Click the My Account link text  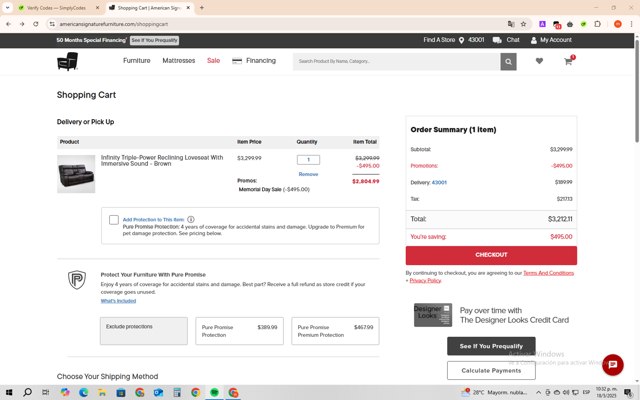[x=556, y=40]
